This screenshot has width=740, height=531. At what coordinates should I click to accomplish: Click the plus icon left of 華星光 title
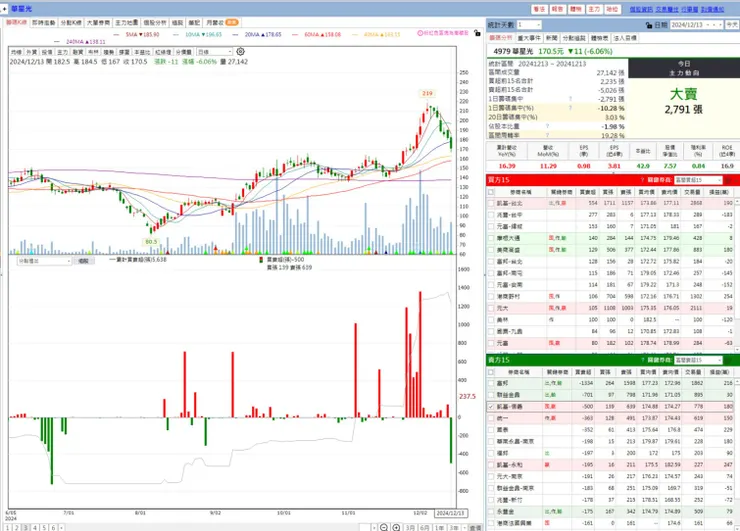(4, 9)
